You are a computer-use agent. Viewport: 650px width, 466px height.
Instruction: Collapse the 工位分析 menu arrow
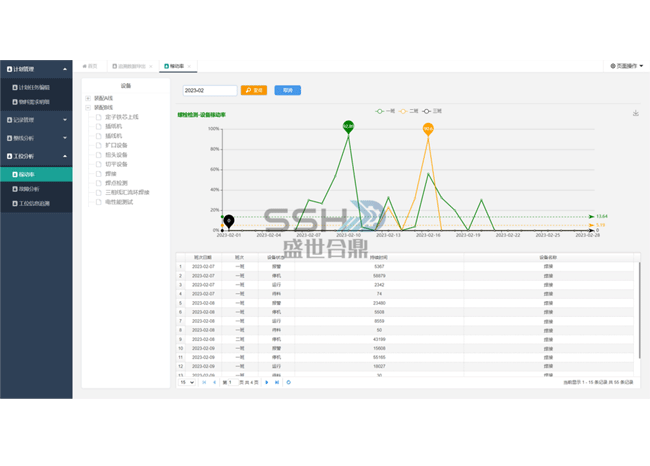(65, 156)
